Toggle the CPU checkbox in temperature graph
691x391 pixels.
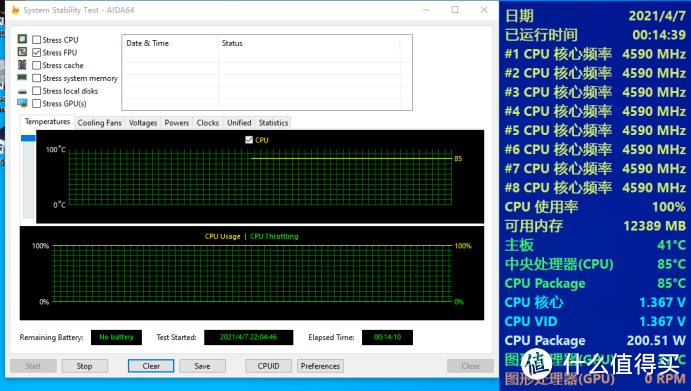coord(249,140)
